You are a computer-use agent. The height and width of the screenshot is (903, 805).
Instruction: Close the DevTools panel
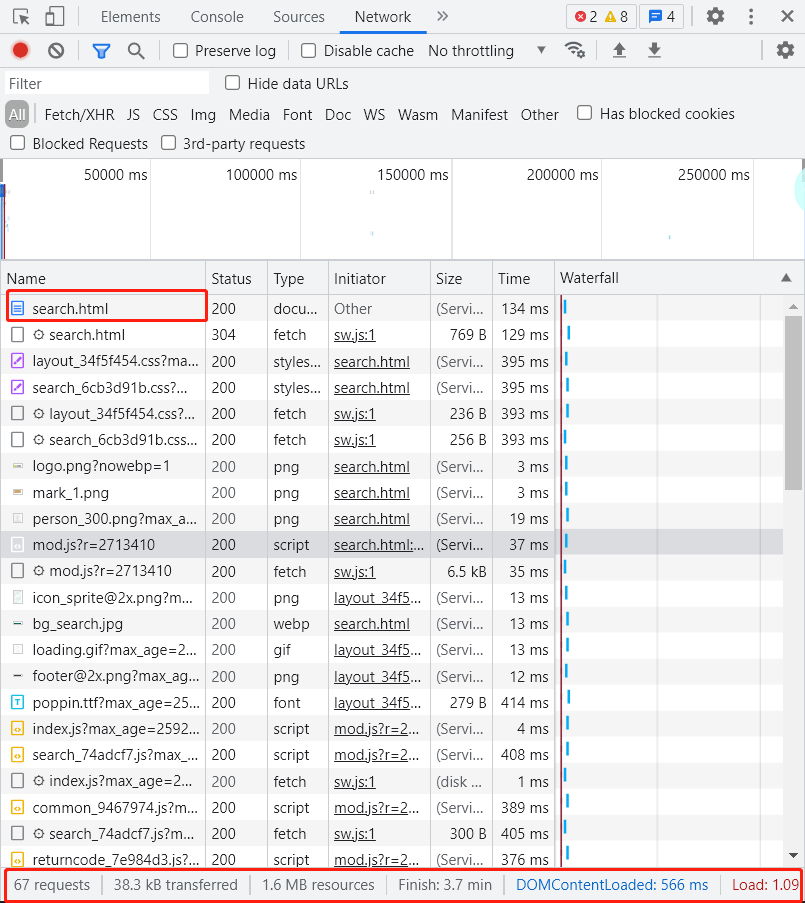coord(787,16)
